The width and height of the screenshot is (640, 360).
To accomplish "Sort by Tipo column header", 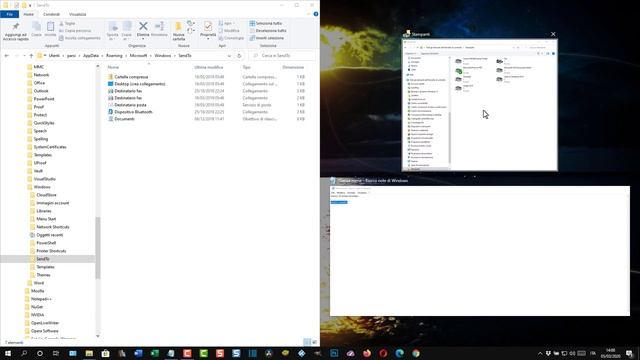I will (x=247, y=67).
